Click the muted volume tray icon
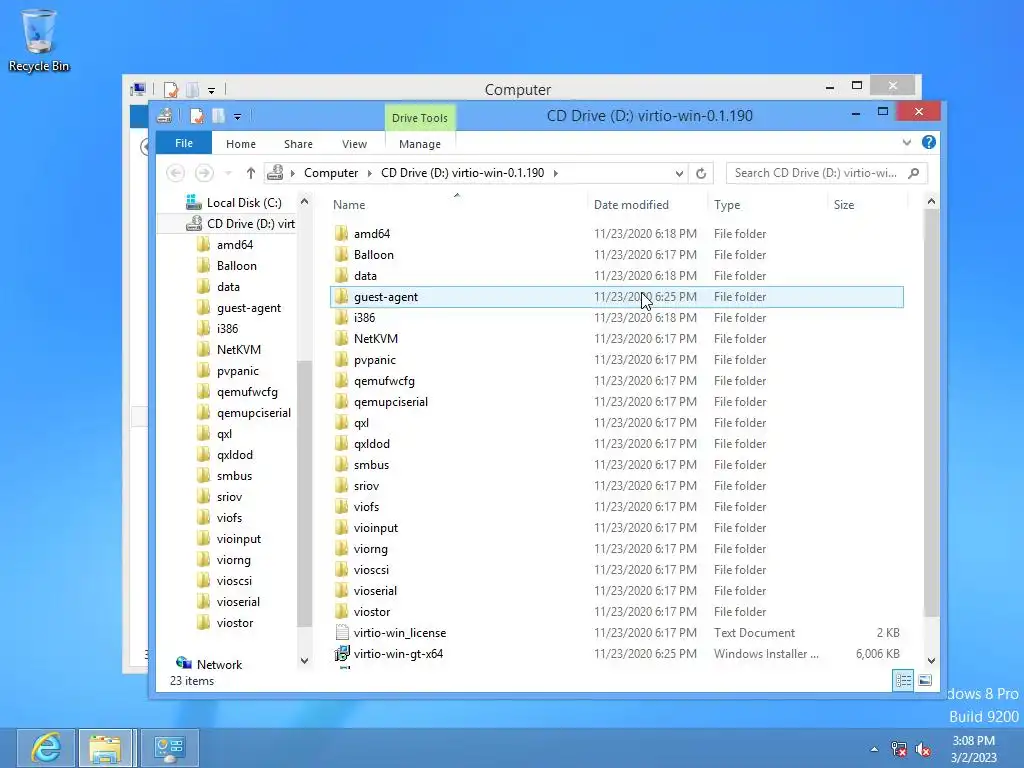This screenshot has height=768, width=1024. (923, 749)
